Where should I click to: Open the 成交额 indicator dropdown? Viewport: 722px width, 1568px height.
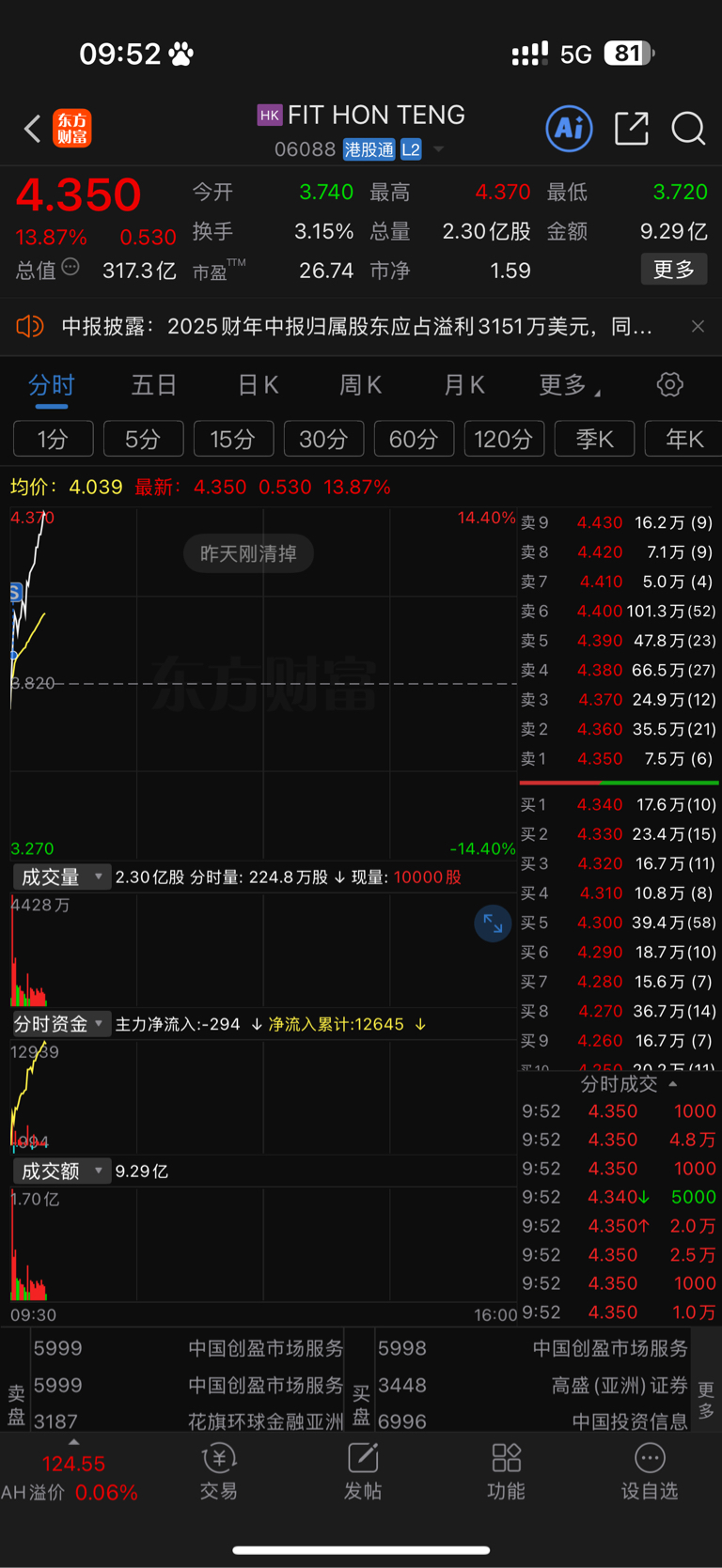click(x=61, y=1171)
